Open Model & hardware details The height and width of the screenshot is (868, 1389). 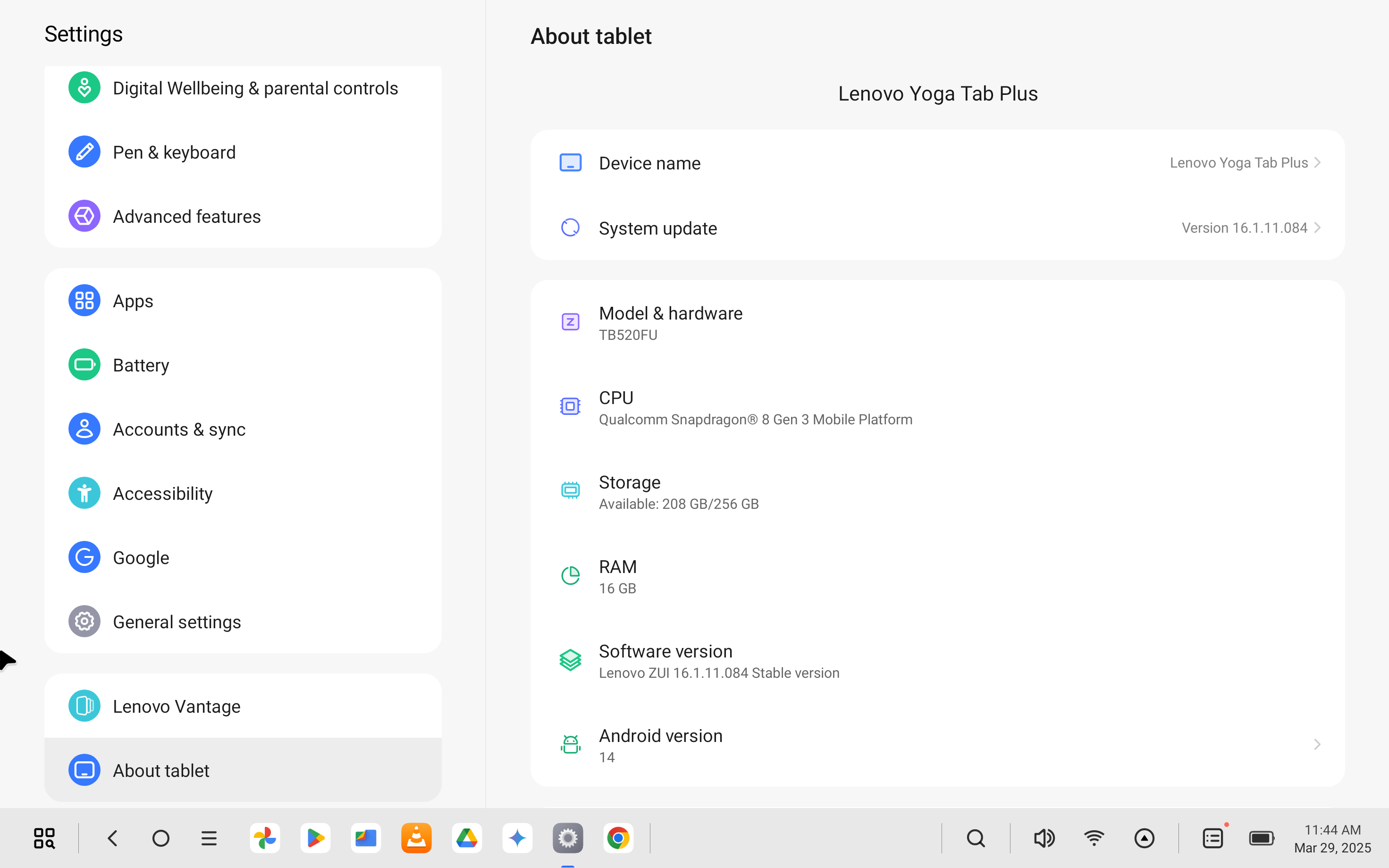click(x=937, y=323)
